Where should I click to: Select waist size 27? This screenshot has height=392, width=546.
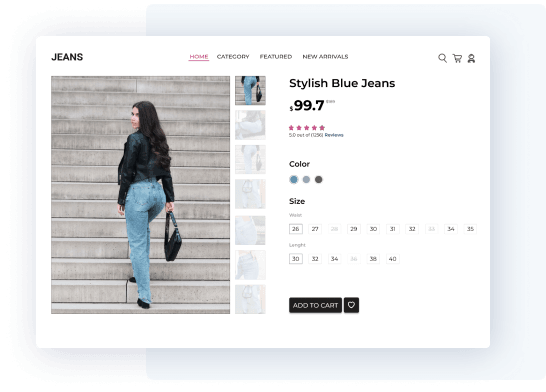point(315,229)
